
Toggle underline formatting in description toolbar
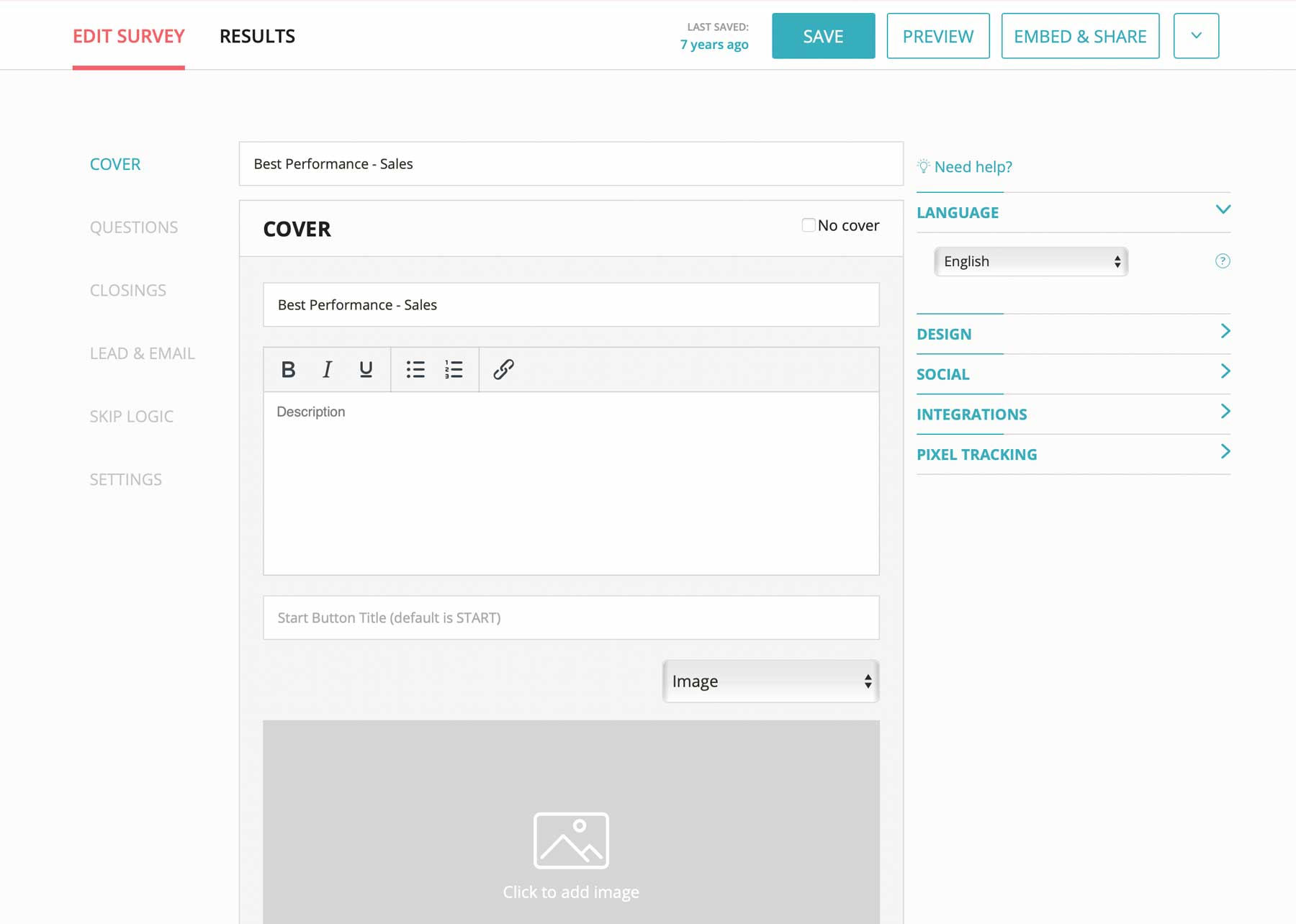tap(366, 369)
